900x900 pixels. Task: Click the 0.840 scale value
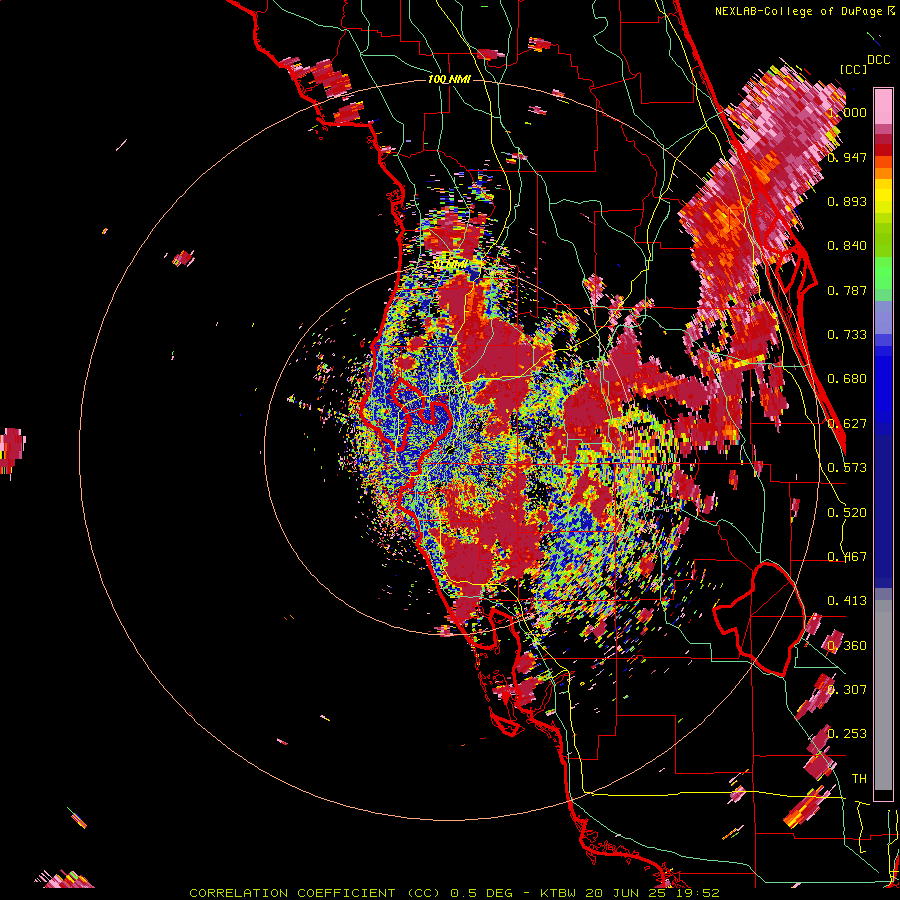(x=847, y=246)
